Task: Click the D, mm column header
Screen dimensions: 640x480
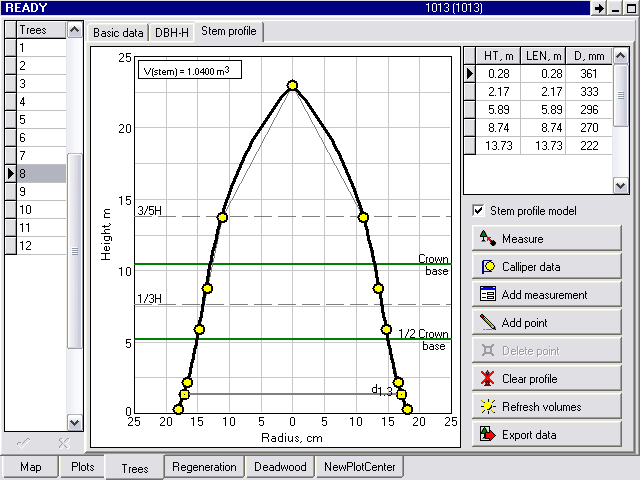Action: tap(589, 56)
